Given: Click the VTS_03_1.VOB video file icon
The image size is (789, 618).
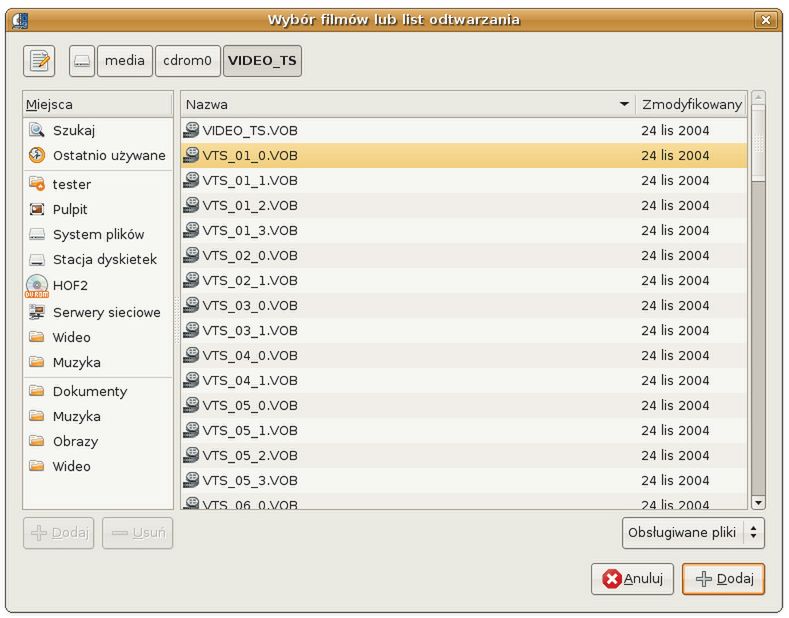Looking at the screenshot, I should (x=191, y=330).
